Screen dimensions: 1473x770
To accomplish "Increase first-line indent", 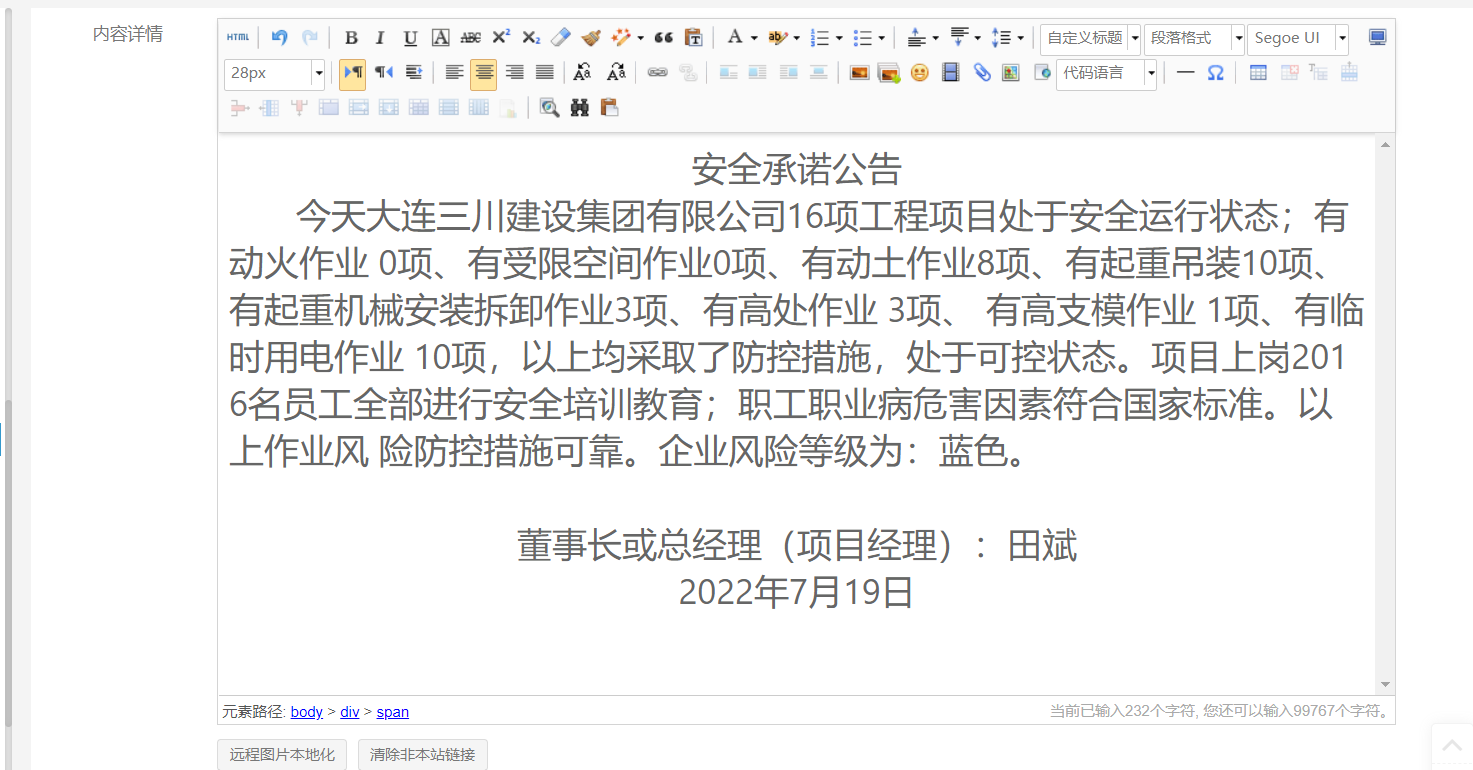I will pyautogui.click(x=414, y=73).
